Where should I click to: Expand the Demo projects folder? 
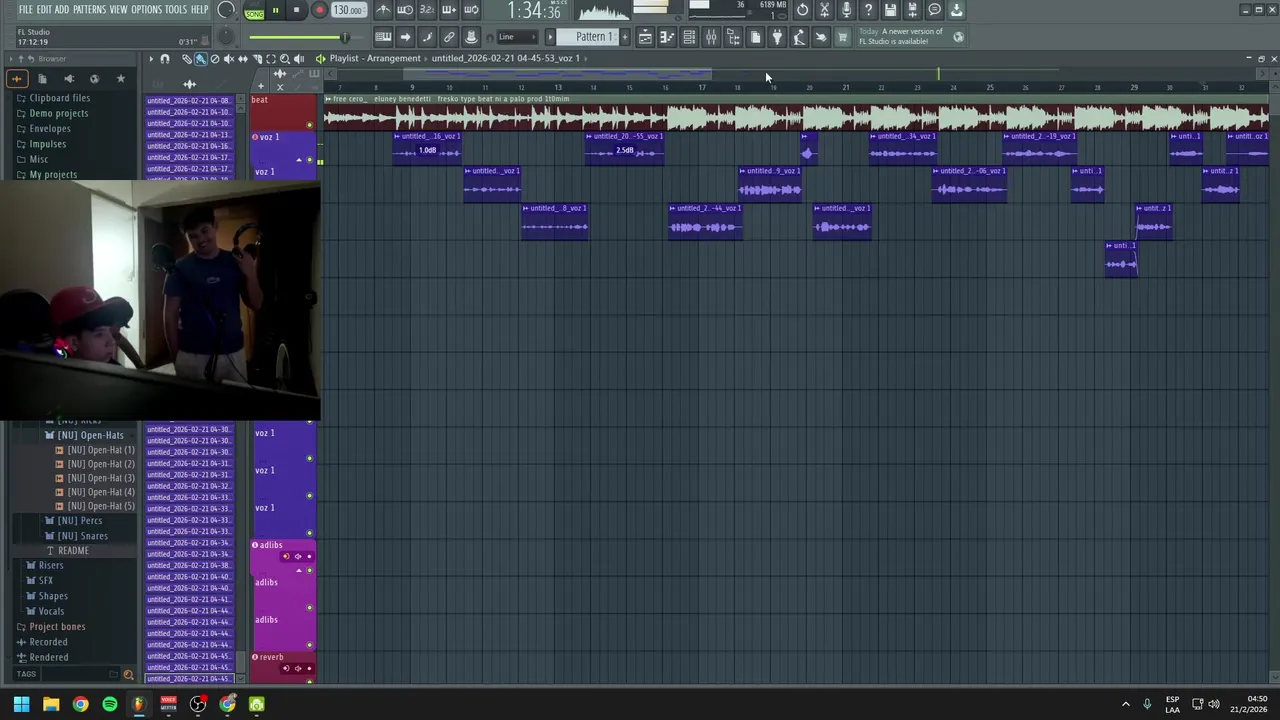coord(59,113)
